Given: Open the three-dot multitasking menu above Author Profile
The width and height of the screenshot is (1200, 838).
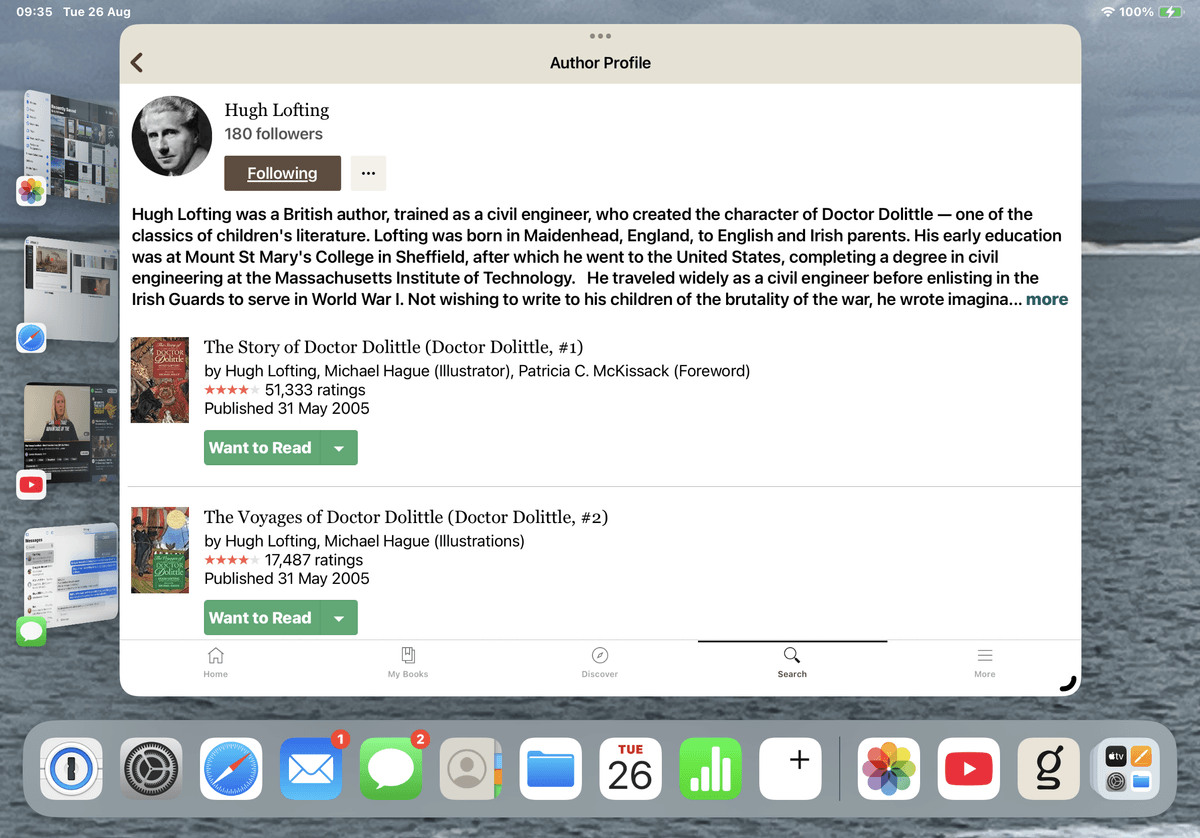Looking at the screenshot, I should click(x=600, y=36).
